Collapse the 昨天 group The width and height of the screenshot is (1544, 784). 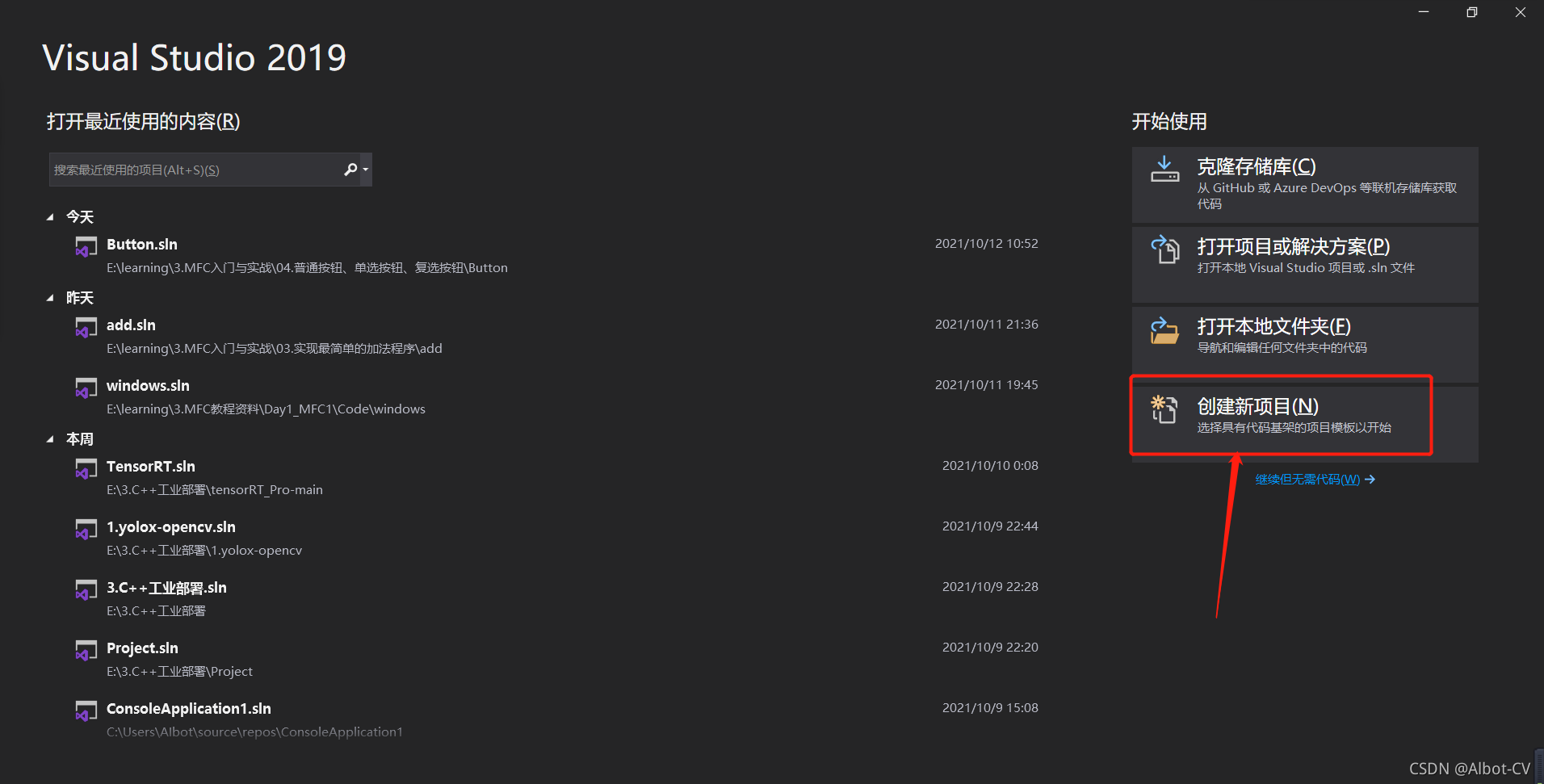[50, 298]
